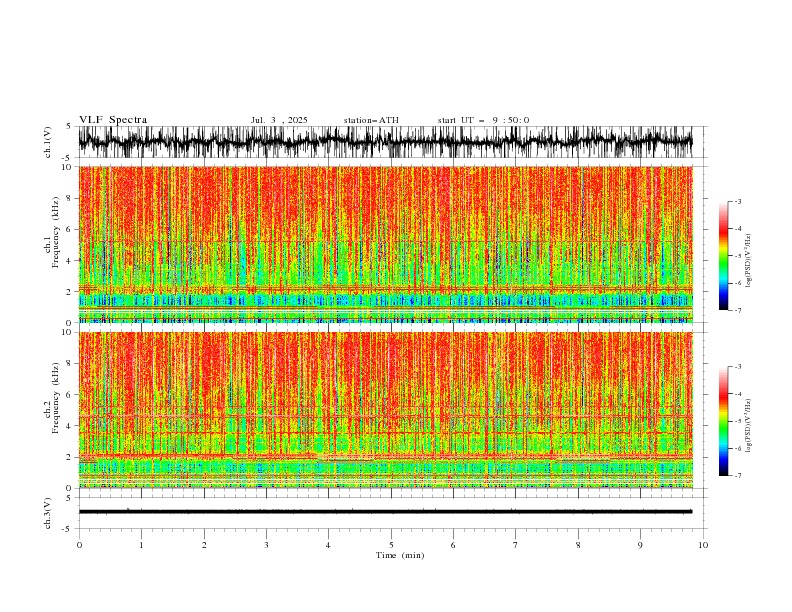792x612 pixels.
Task: Click the ch.1 voltage waveform trace
Action: [385, 142]
